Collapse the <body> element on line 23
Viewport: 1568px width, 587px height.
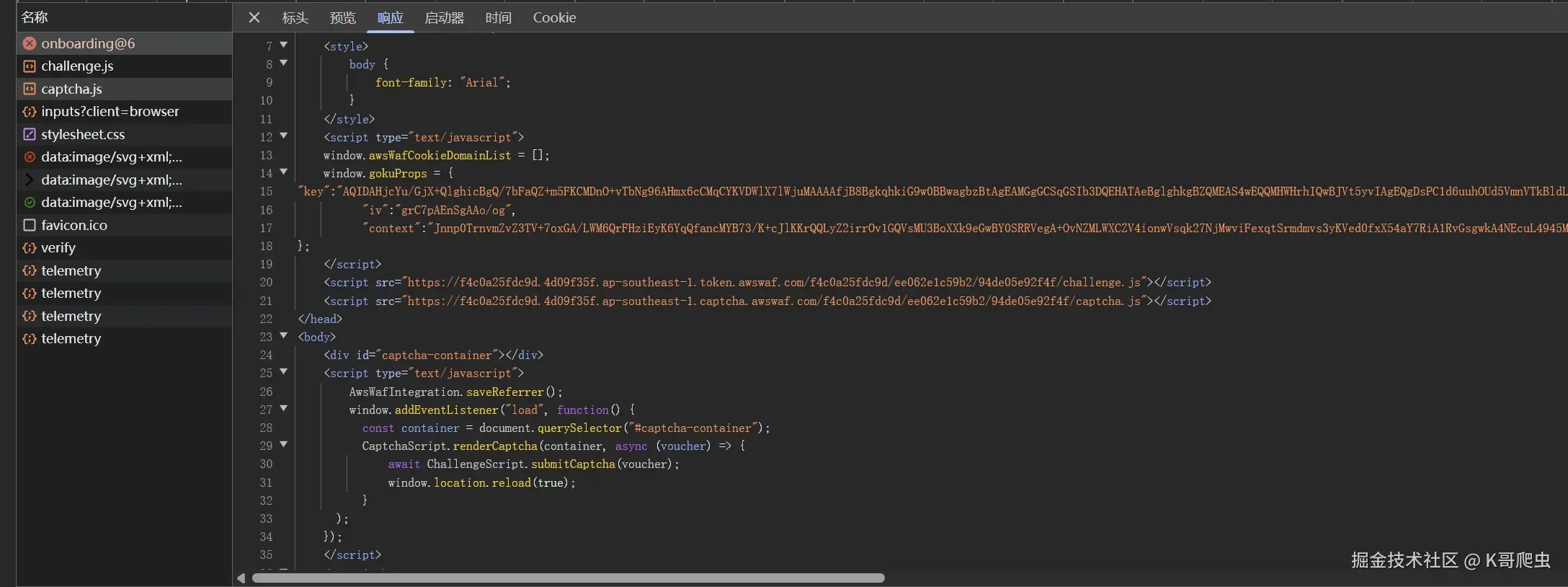(284, 335)
